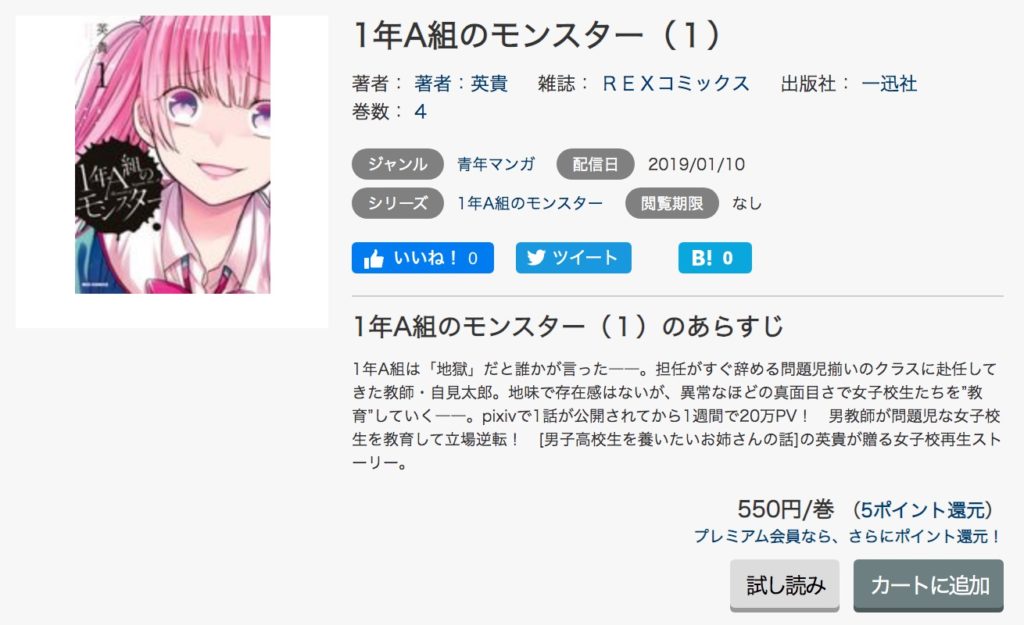Click the シリーズ label badge
Screen dimensions: 1024x625
point(398,204)
